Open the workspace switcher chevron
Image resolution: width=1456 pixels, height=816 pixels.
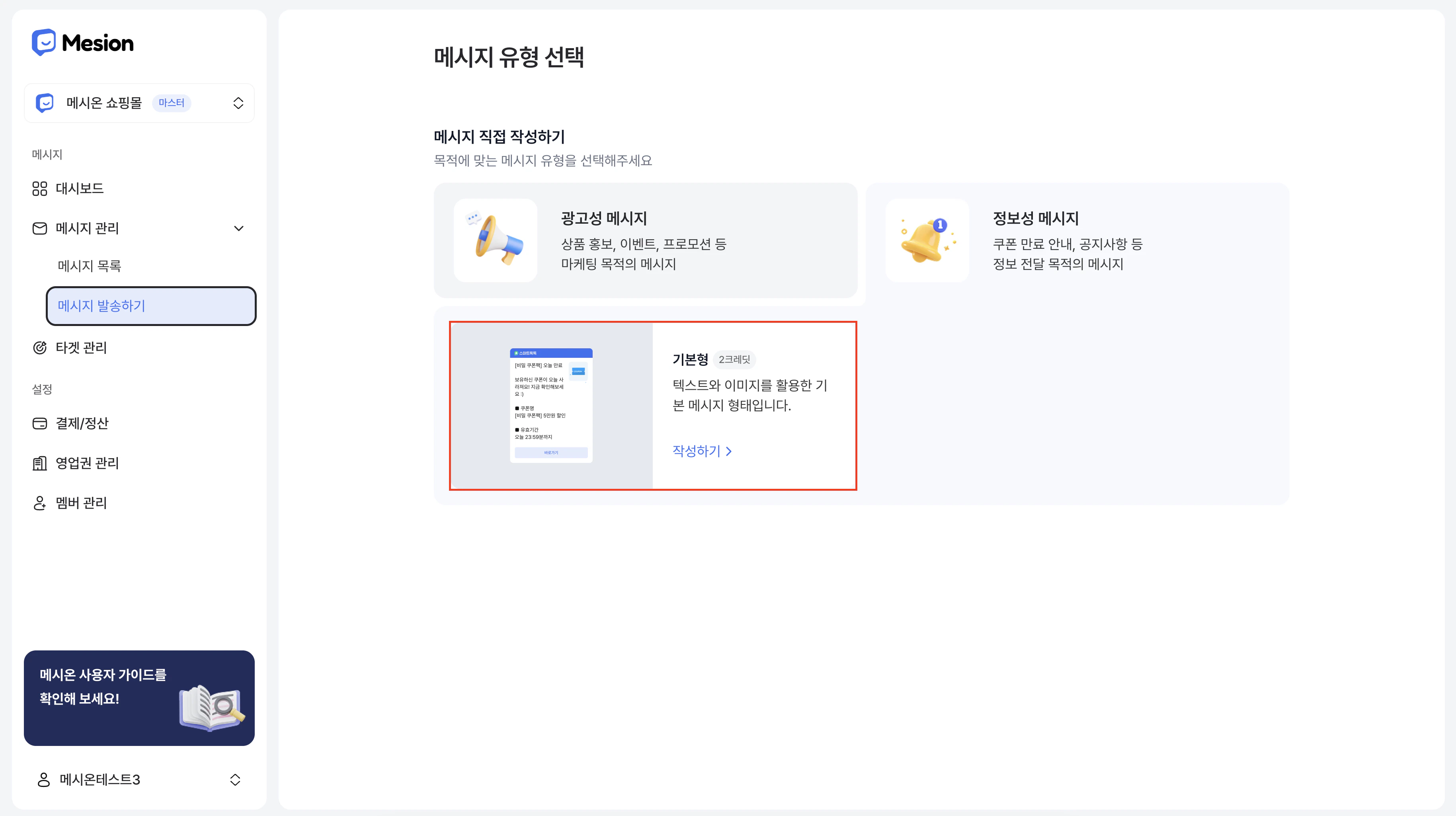click(x=238, y=103)
